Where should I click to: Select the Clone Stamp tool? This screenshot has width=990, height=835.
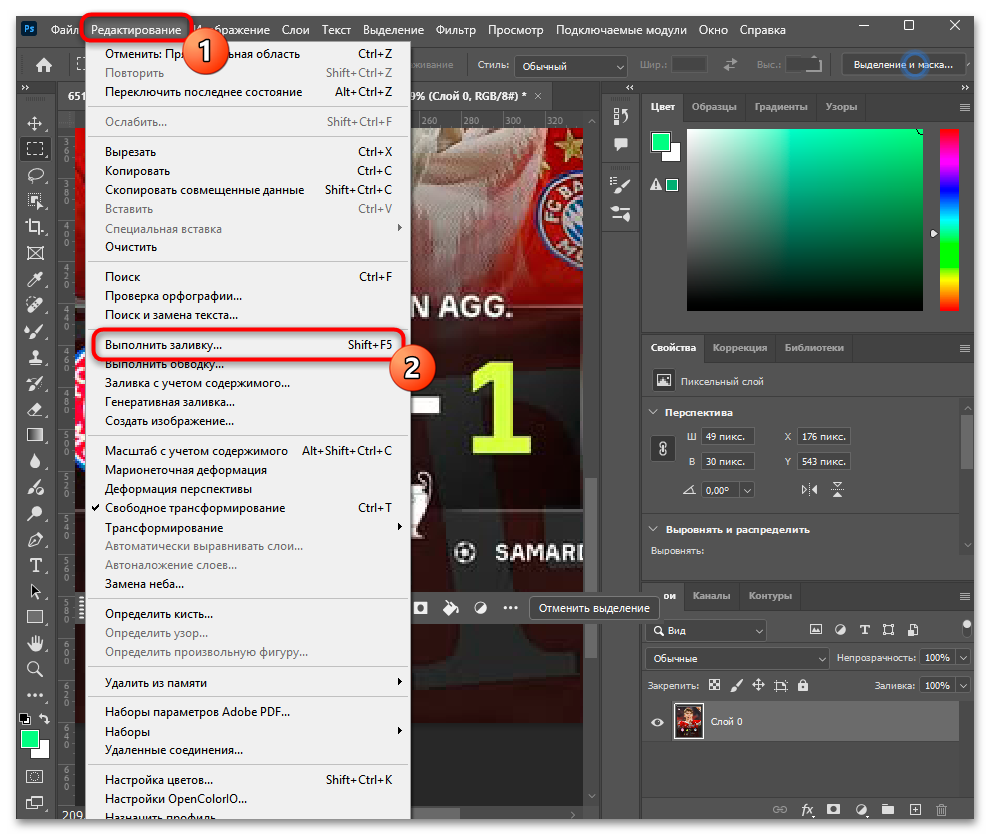[35, 357]
